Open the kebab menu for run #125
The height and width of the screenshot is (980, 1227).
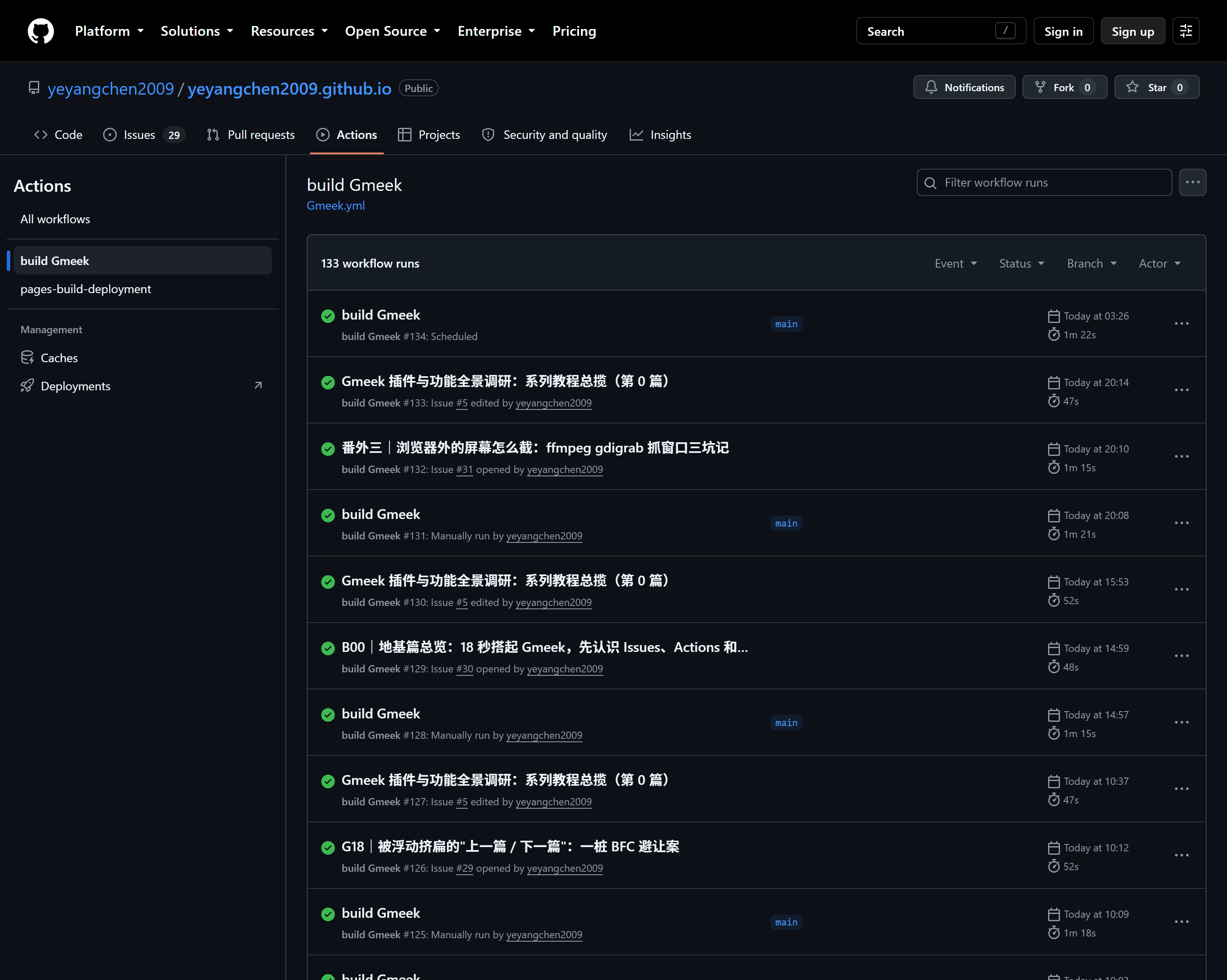click(x=1181, y=922)
